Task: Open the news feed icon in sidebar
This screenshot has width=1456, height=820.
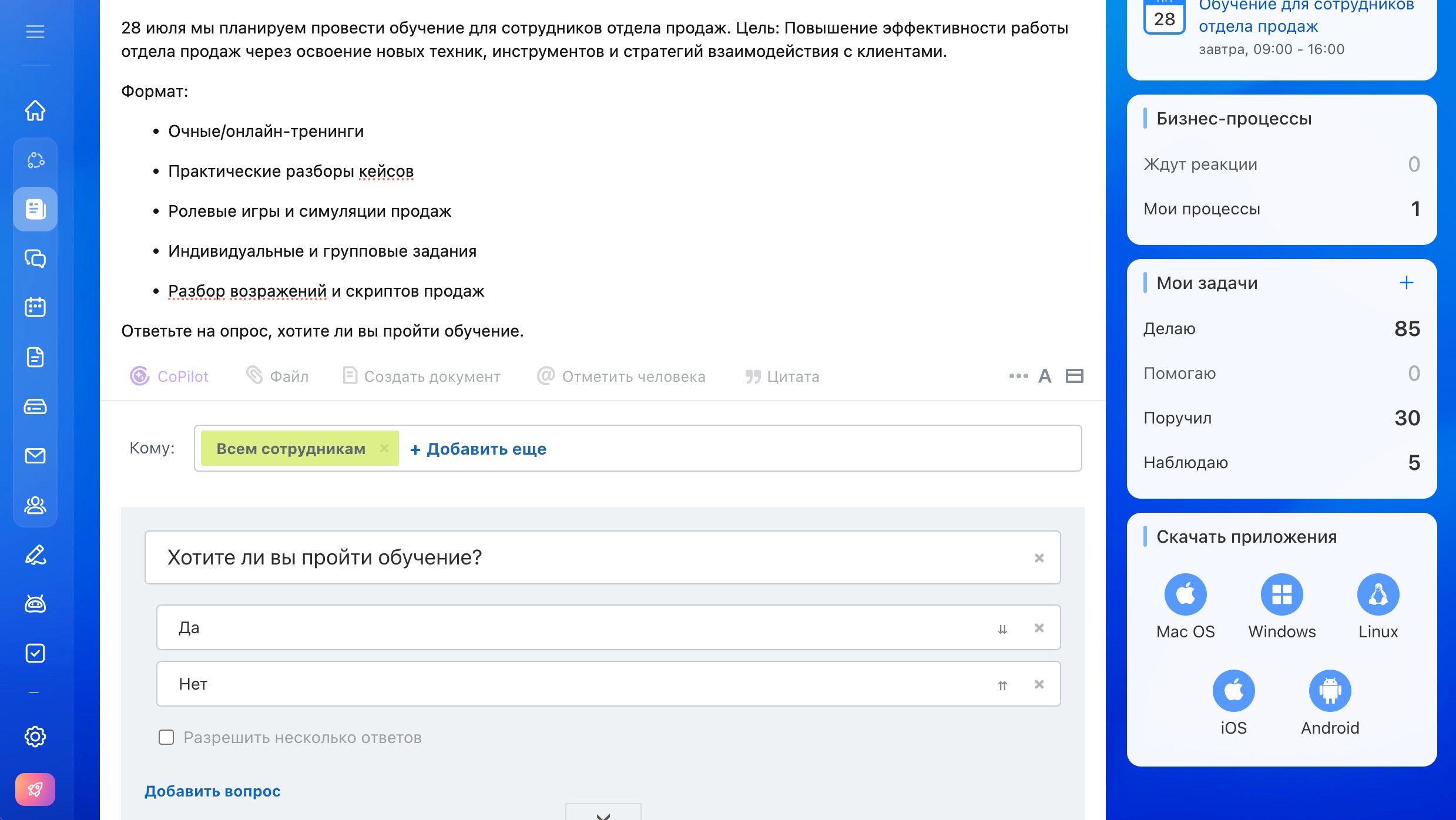Action: point(35,209)
